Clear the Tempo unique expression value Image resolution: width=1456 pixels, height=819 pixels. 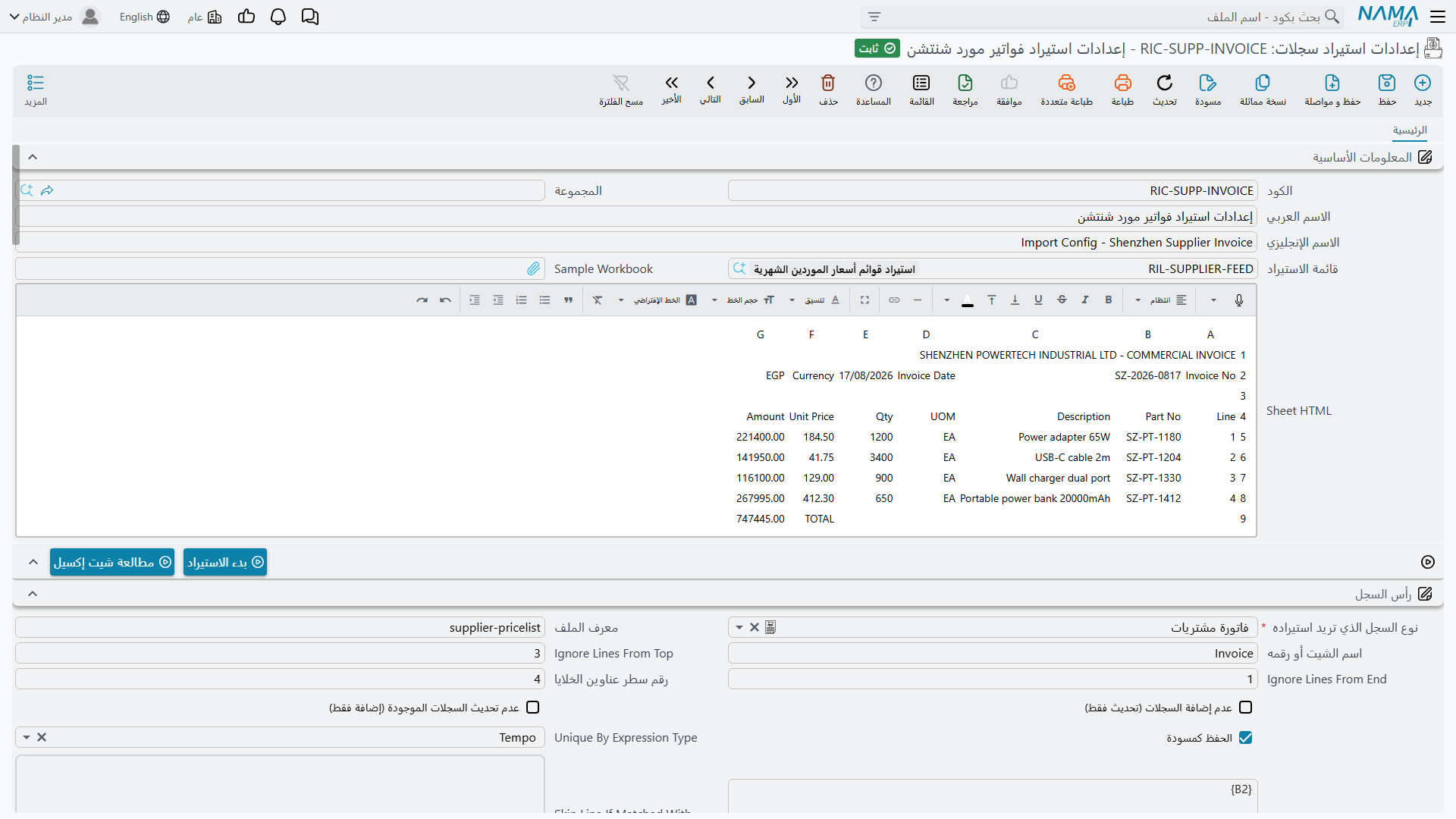tap(42, 738)
